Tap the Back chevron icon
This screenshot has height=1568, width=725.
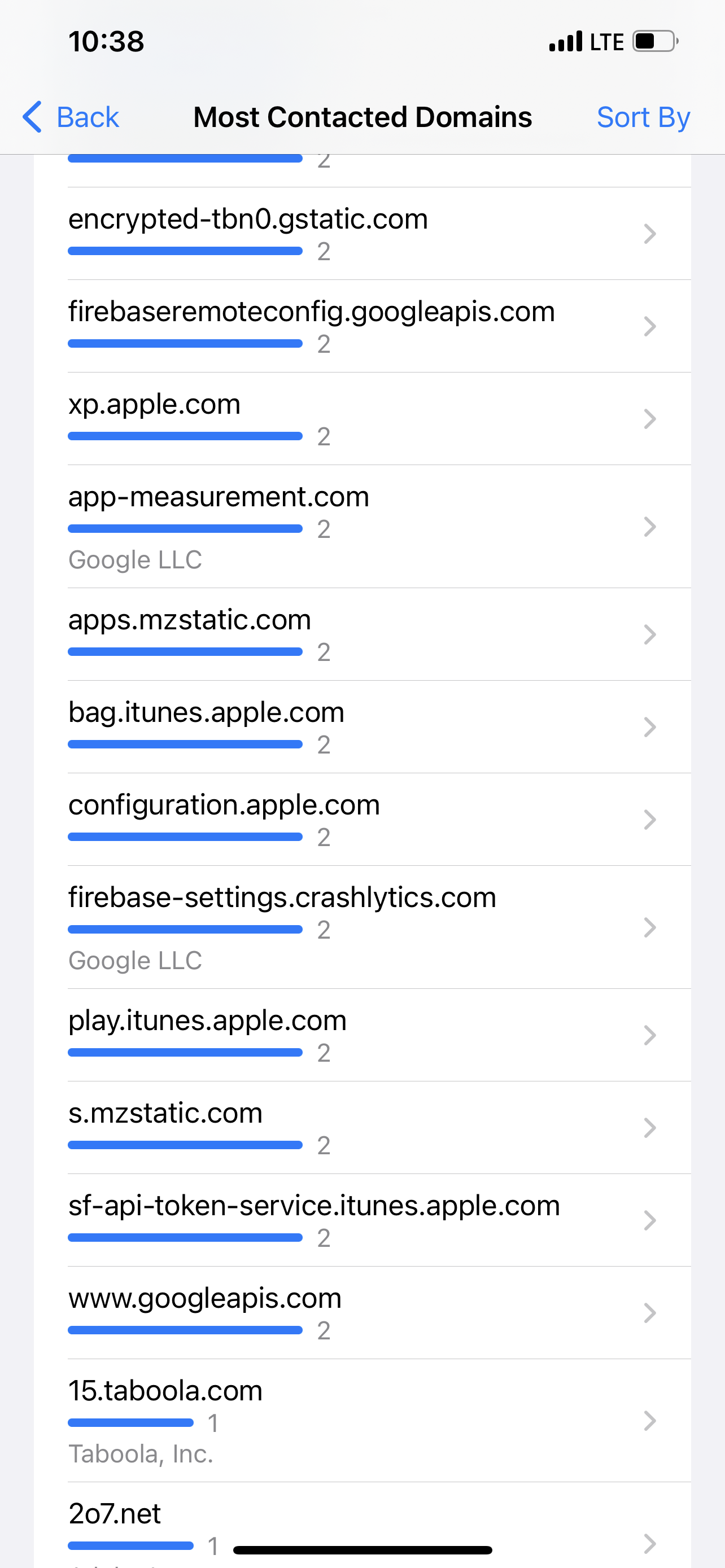[32, 117]
